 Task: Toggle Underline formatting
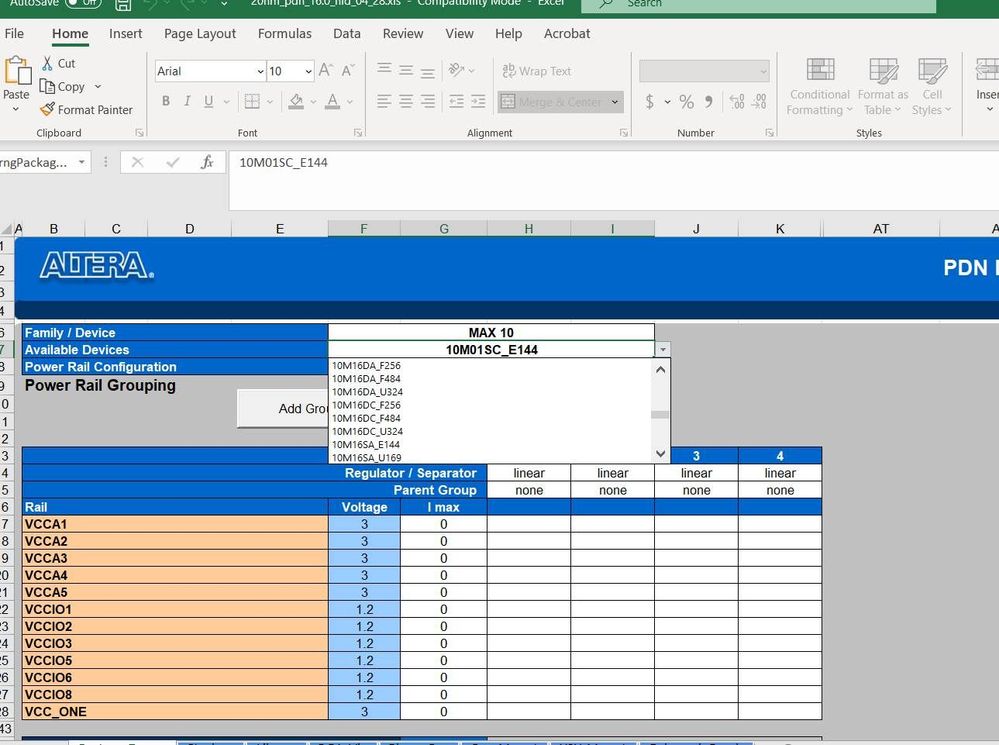coord(208,101)
